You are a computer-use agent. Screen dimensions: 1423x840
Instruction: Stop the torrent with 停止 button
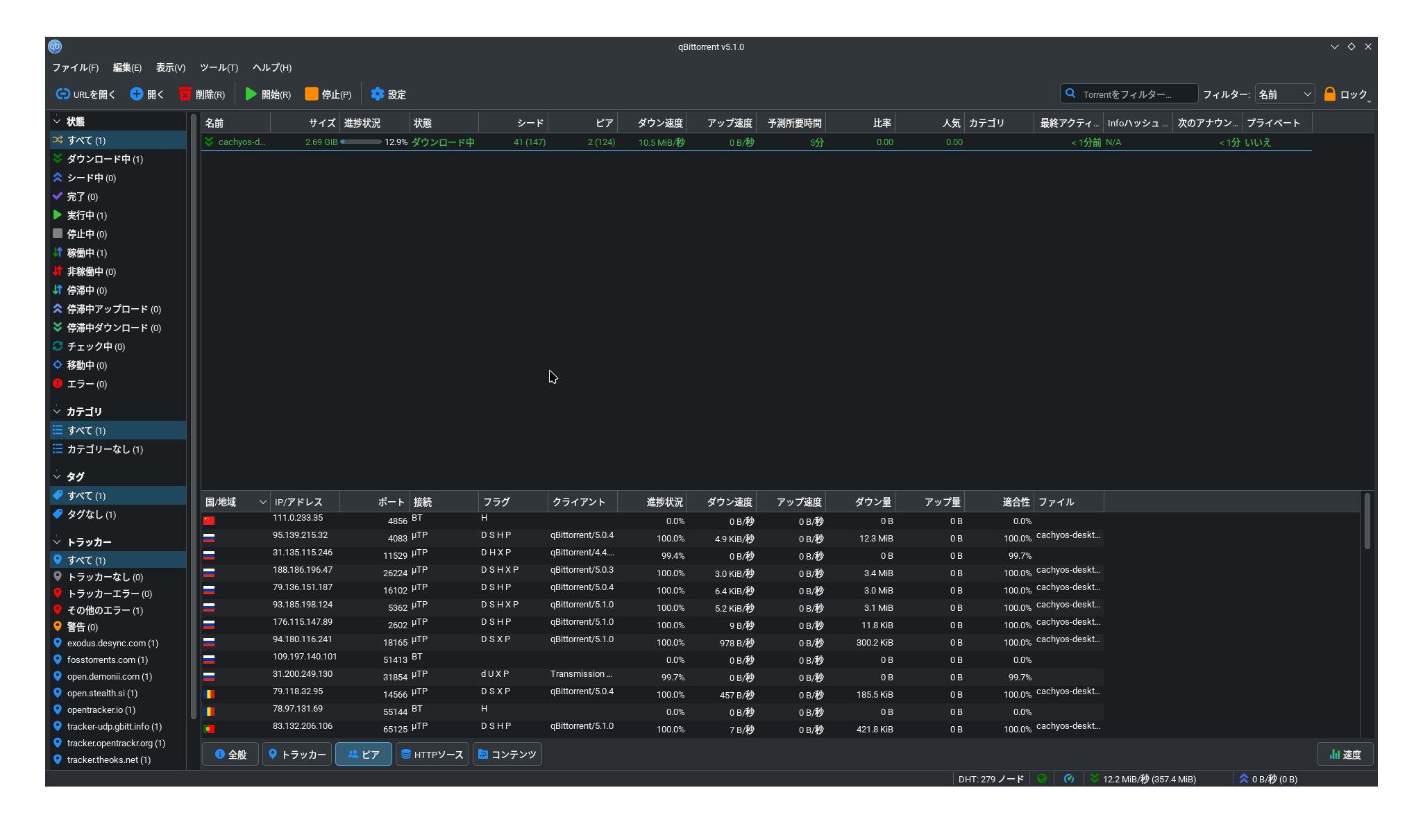[328, 94]
